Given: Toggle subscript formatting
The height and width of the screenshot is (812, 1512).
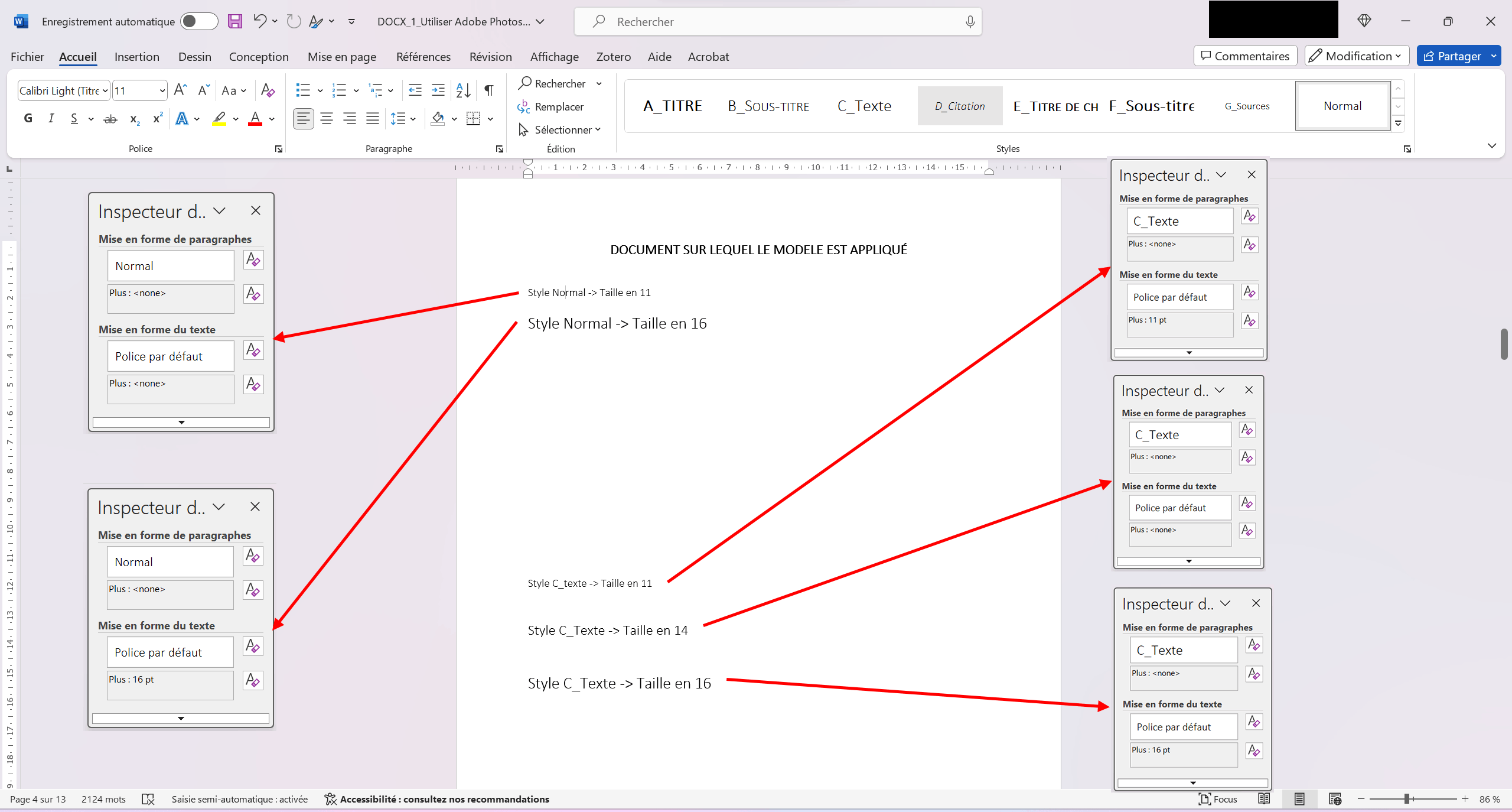Looking at the screenshot, I should click(x=135, y=119).
